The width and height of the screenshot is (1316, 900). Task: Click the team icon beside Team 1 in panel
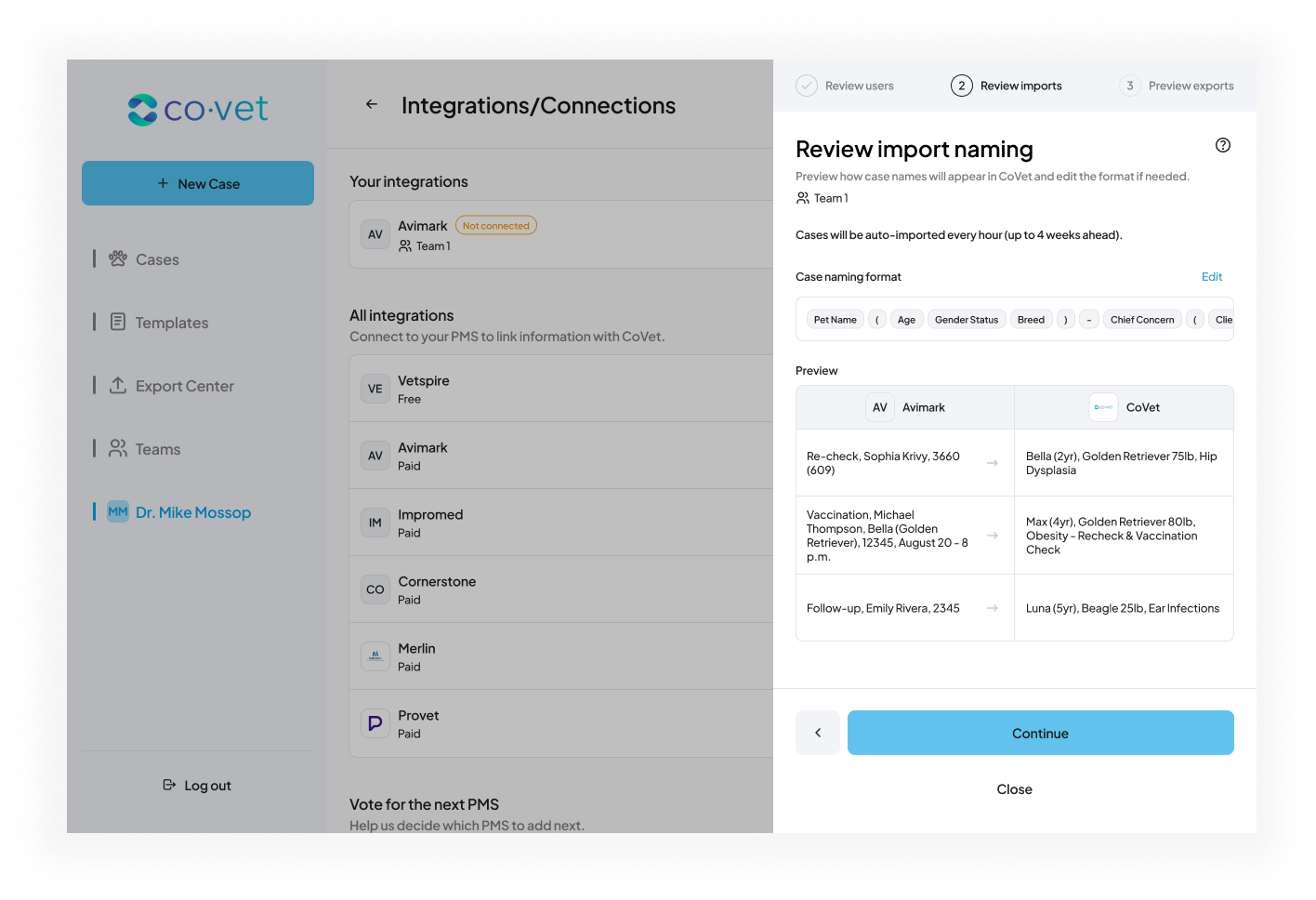coord(803,198)
